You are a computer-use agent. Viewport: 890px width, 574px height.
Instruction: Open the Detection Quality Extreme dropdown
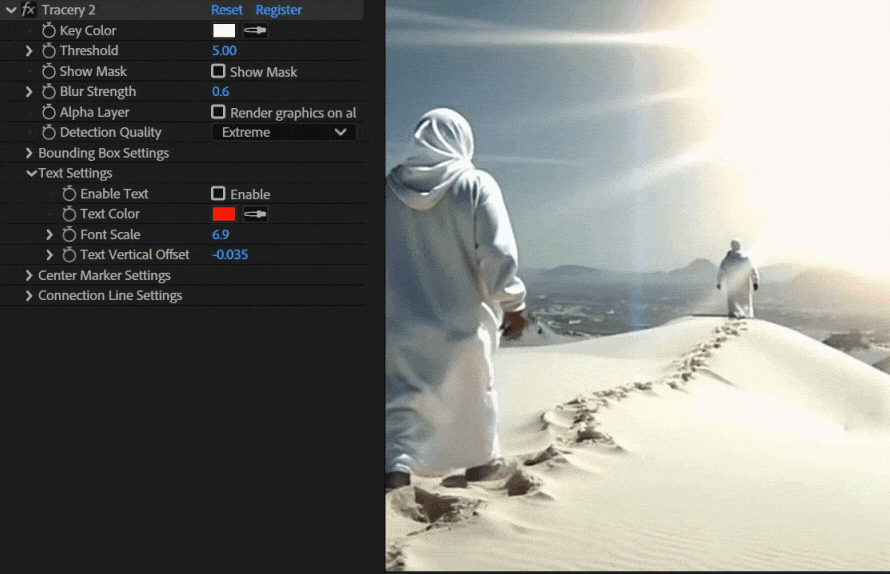(x=284, y=133)
